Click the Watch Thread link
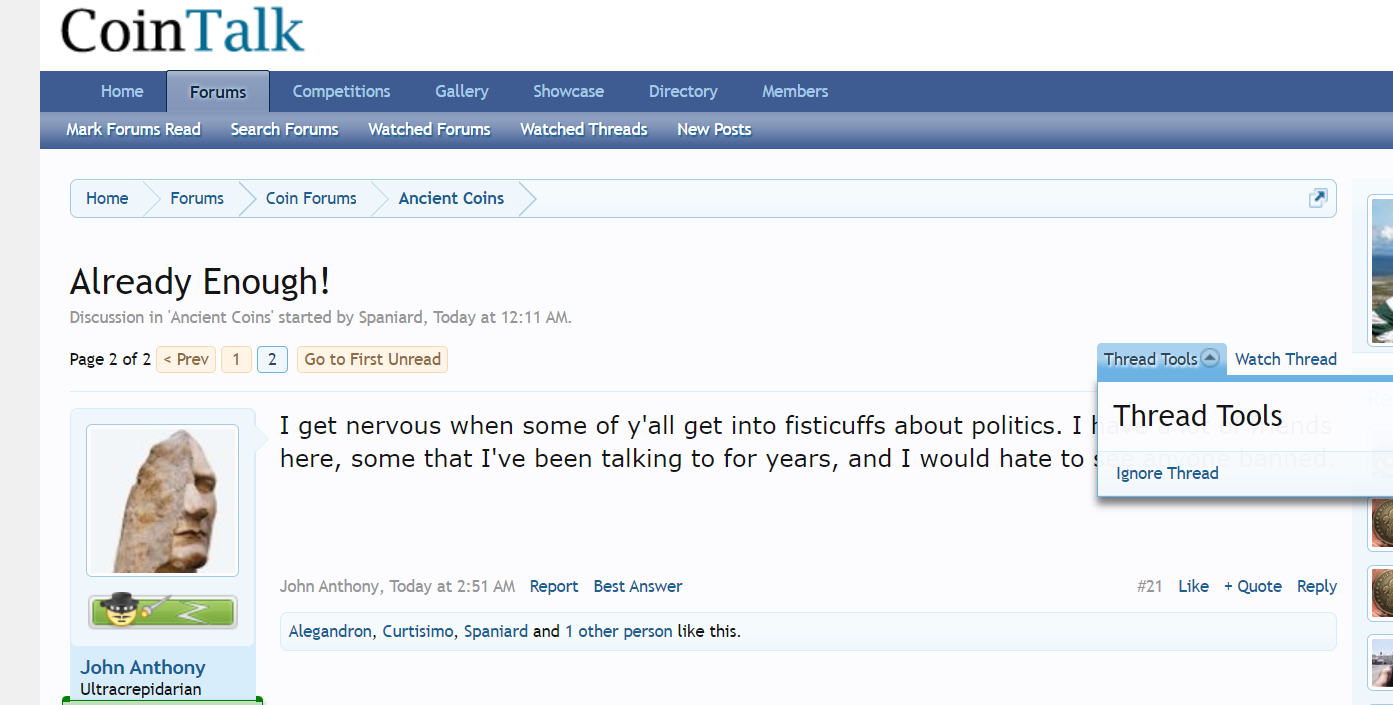Screen dimensions: 1393x705 (1285, 359)
